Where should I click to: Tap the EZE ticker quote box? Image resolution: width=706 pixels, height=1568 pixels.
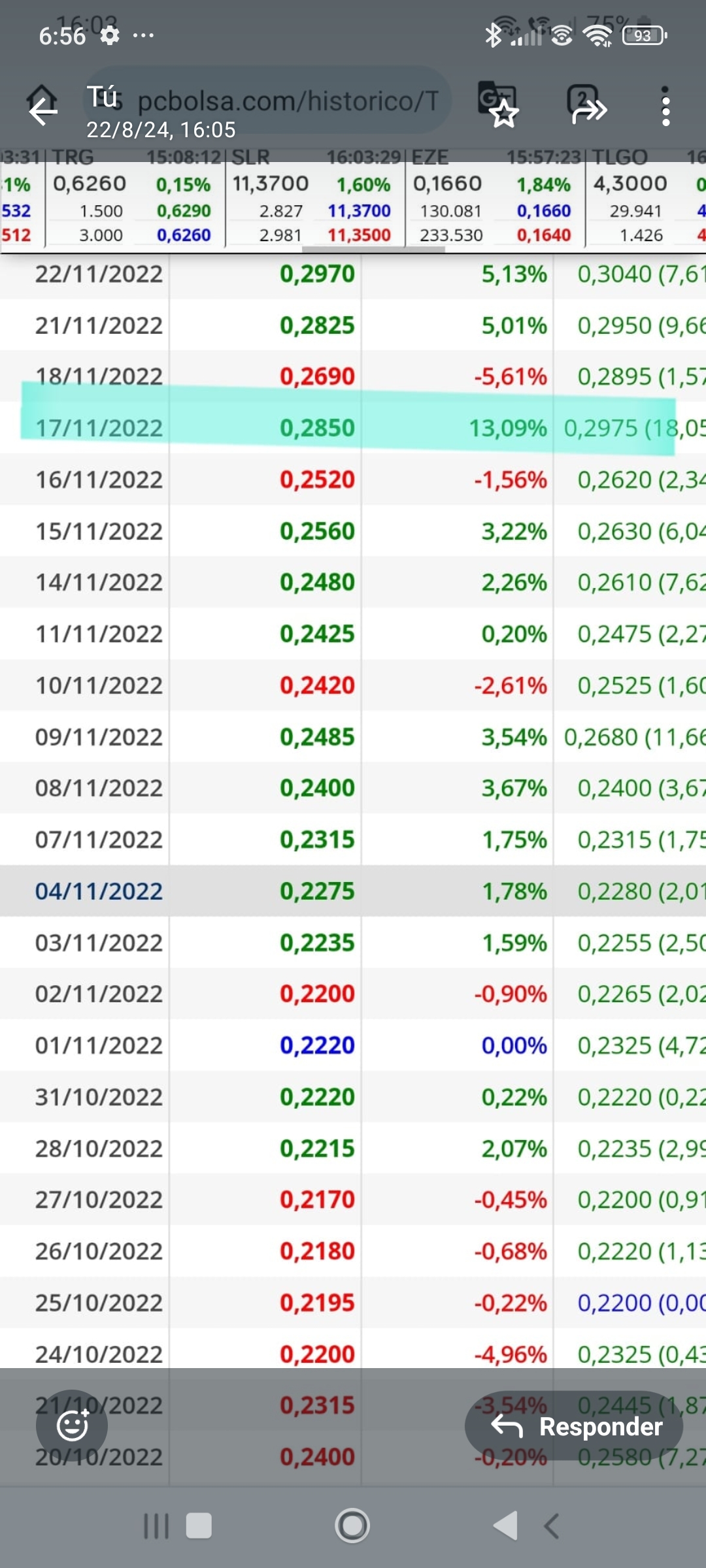pos(496,199)
